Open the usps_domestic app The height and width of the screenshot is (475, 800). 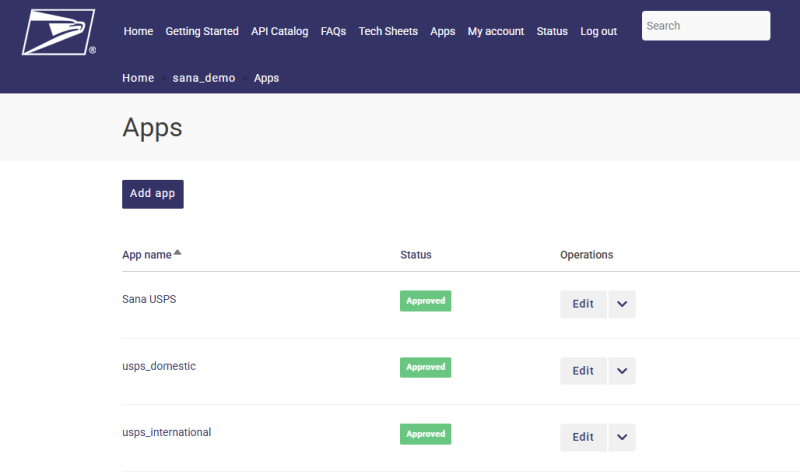coord(159,366)
